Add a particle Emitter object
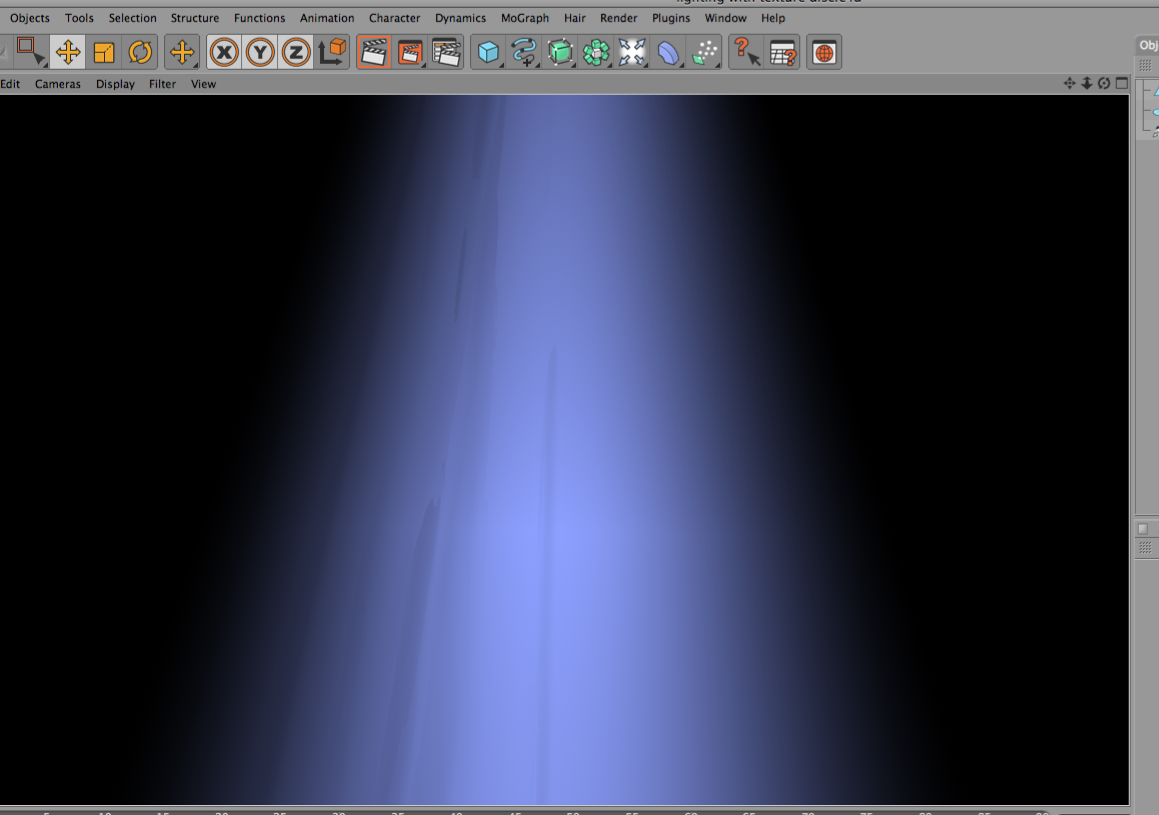 [x=704, y=52]
